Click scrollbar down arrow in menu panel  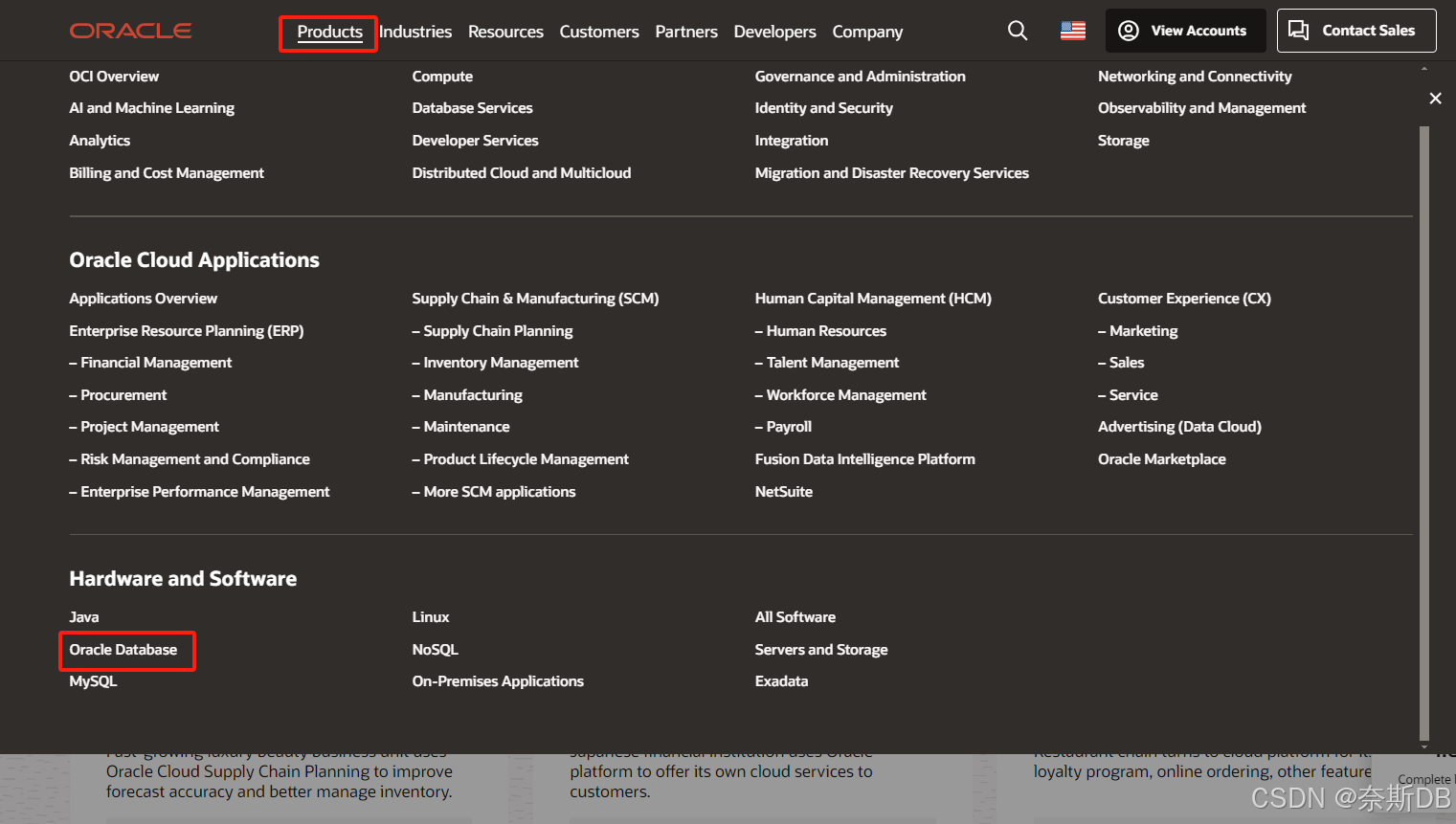[1424, 746]
